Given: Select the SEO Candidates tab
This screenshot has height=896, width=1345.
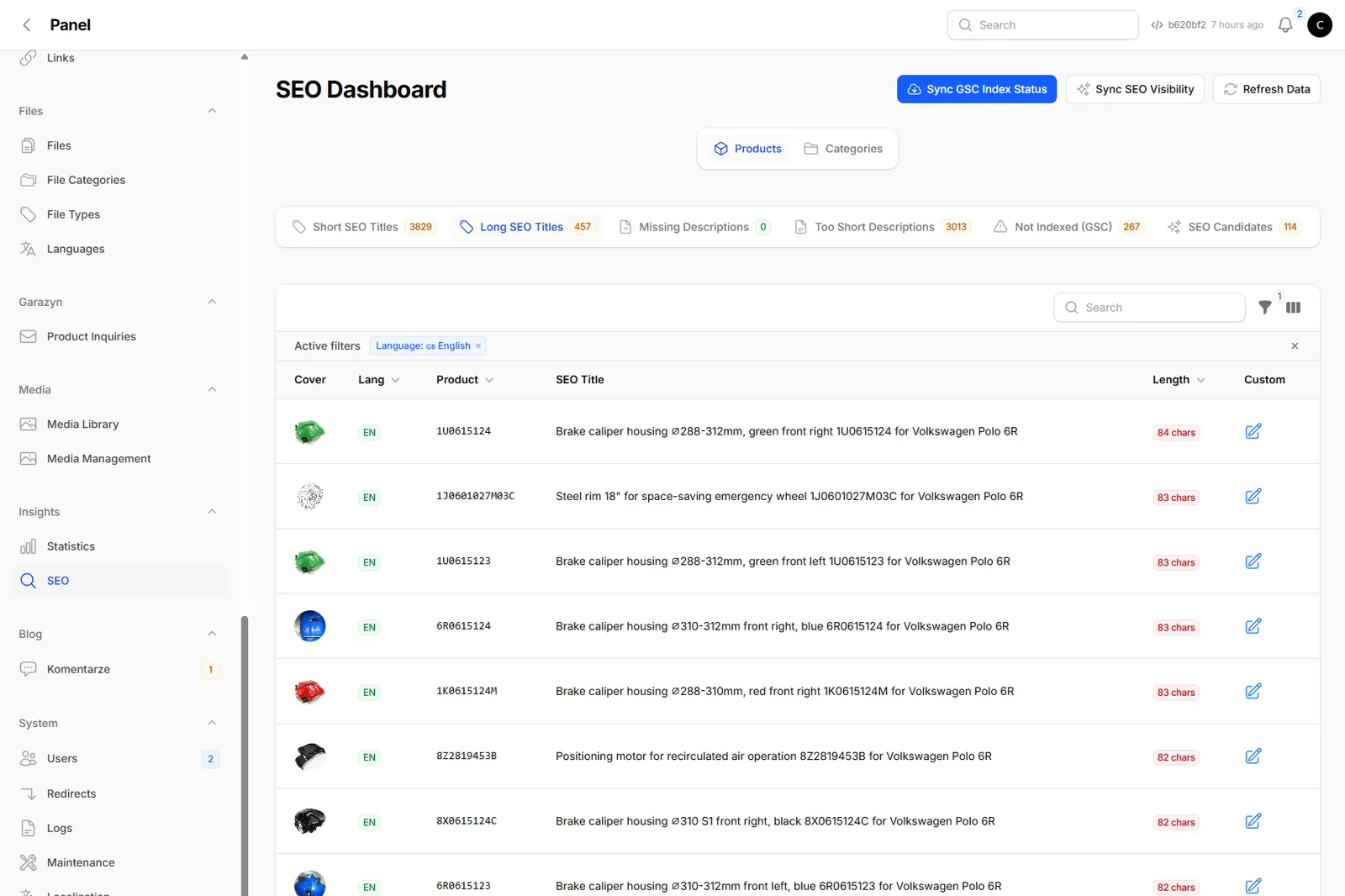Looking at the screenshot, I should tap(1233, 227).
